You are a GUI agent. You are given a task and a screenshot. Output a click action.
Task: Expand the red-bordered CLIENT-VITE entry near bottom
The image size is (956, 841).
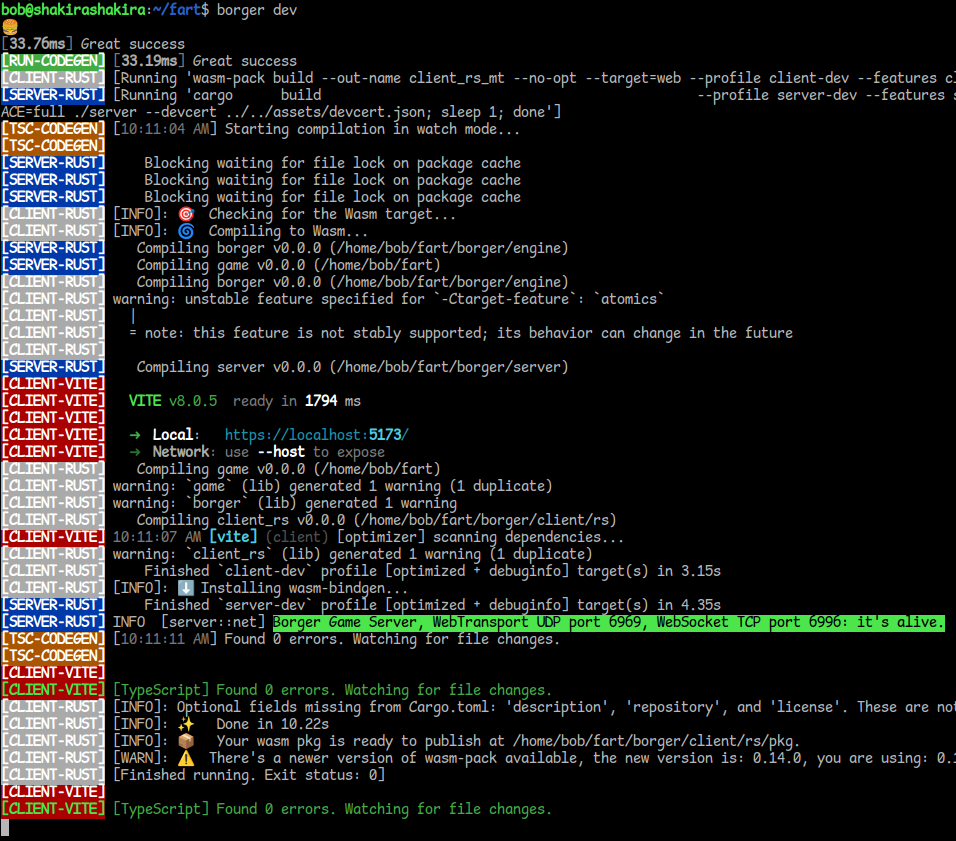pyautogui.click(x=53, y=791)
